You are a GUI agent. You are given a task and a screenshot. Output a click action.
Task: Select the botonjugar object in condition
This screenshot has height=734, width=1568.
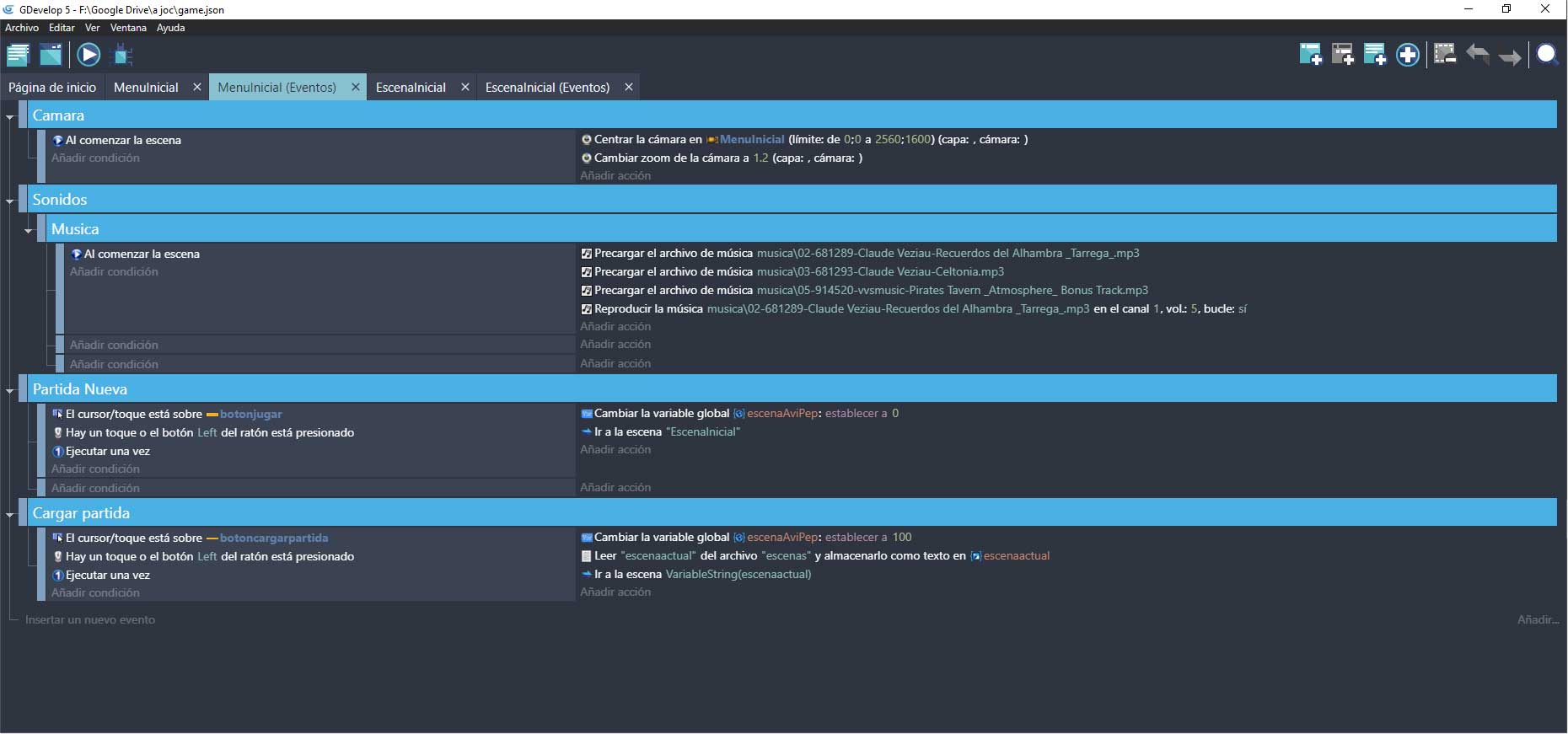(250, 415)
